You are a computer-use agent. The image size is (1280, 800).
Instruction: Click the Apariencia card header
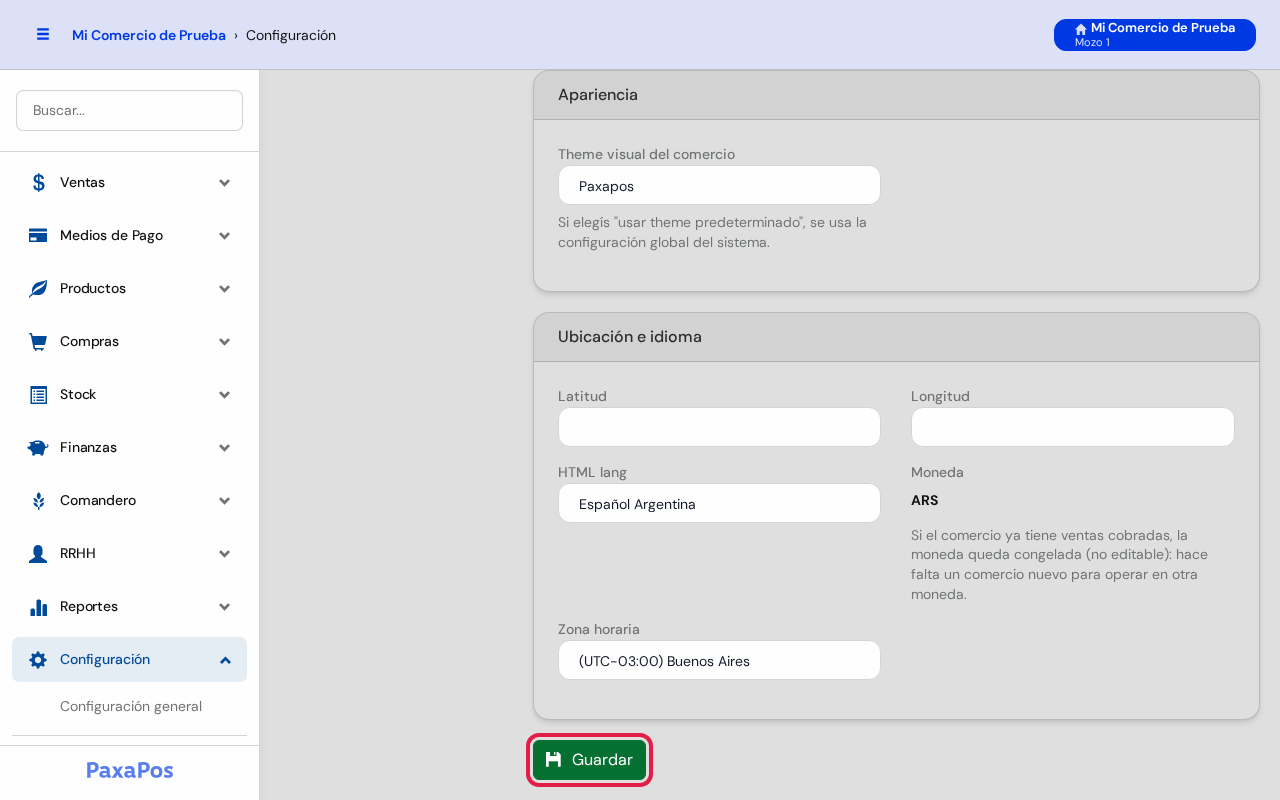tap(896, 95)
